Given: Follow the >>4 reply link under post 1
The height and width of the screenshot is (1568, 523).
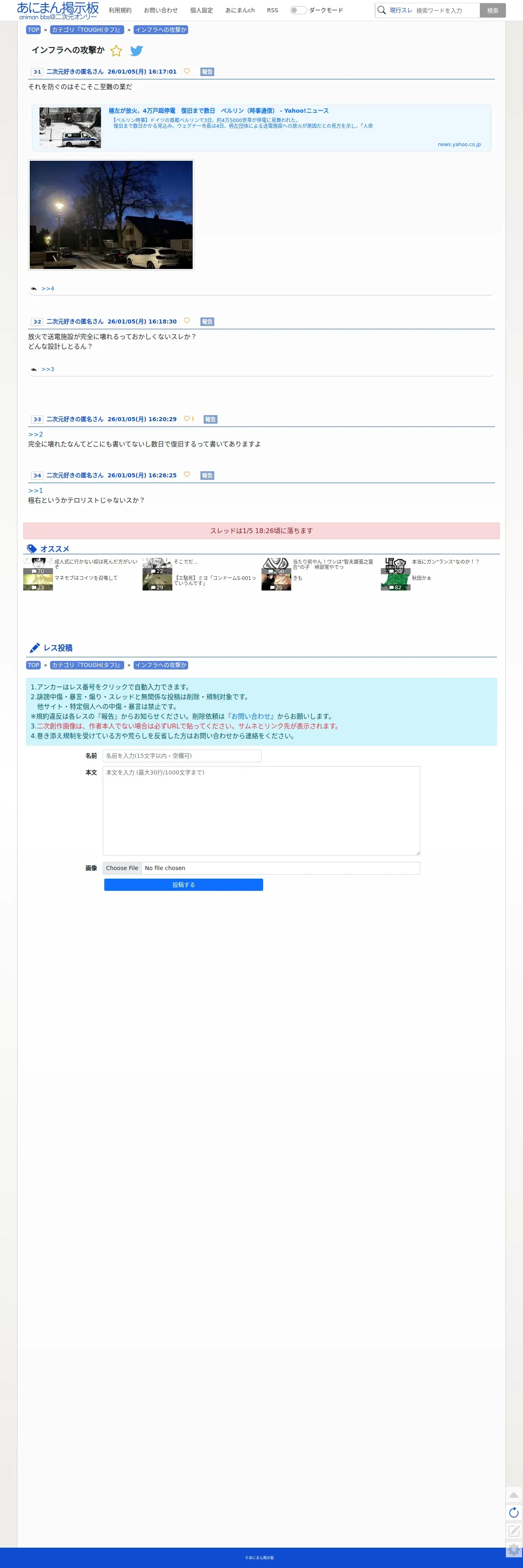Looking at the screenshot, I should tap(48, 289).
